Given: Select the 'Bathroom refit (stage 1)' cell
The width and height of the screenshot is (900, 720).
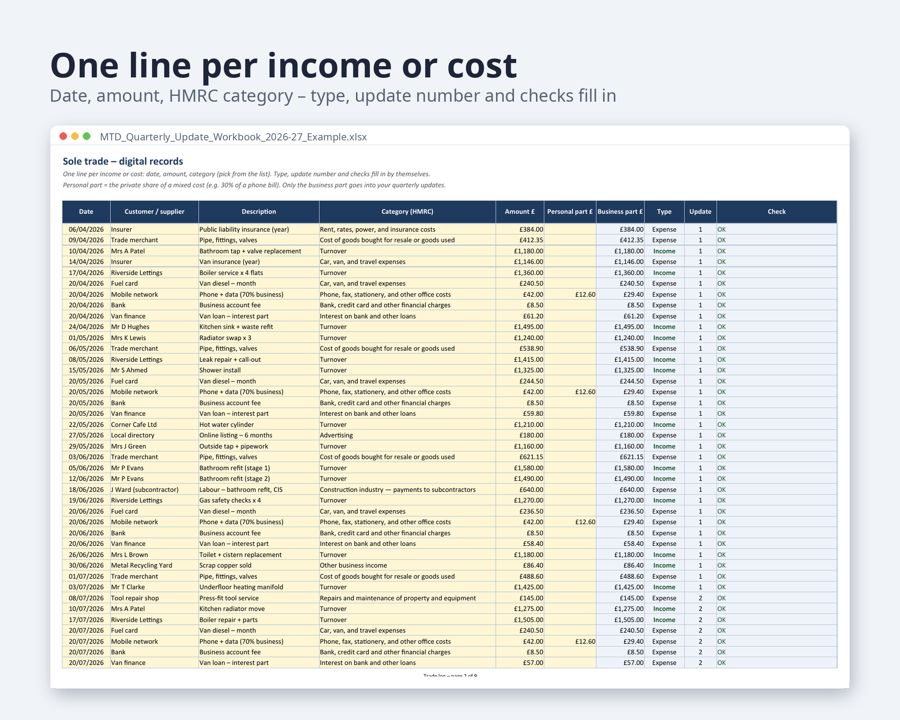Looking at the screenshot, I should pos(259,468).
